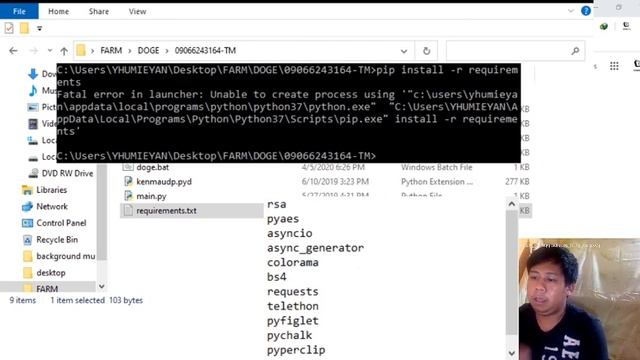
Task: Click preview pane scroll down arrow
Action: [x=512, y=353]
